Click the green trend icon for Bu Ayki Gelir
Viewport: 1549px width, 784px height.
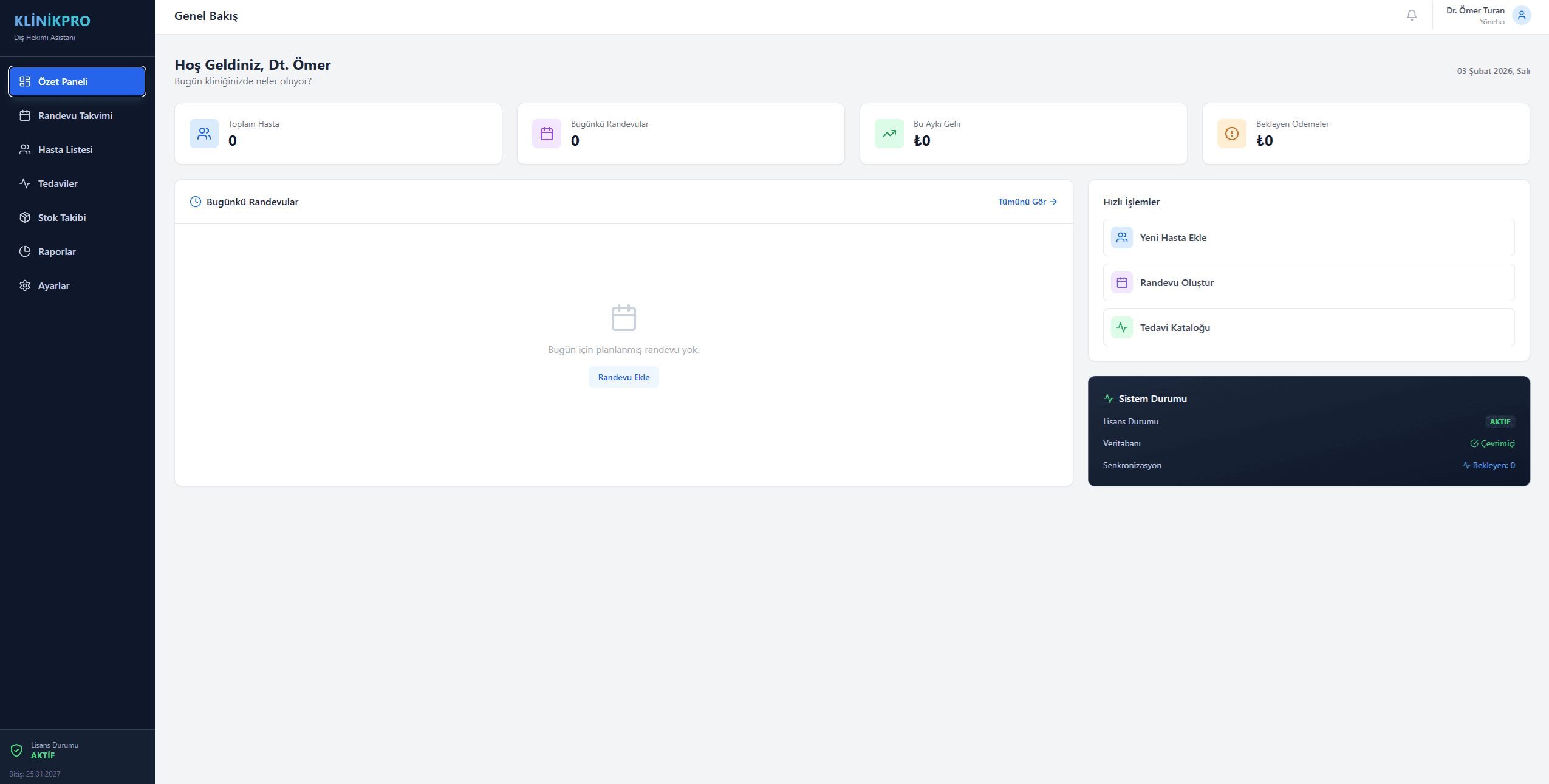(x=889, y=134)
